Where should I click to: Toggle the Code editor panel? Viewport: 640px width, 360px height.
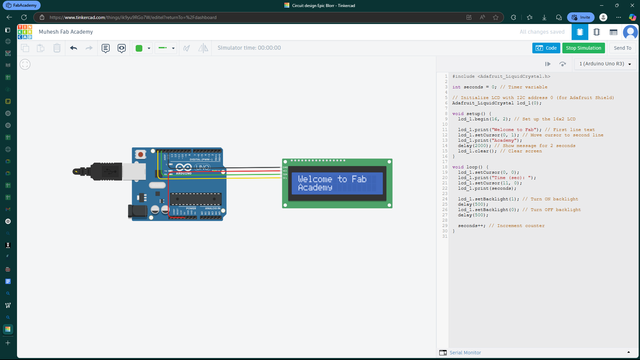[x=546, y=48]
